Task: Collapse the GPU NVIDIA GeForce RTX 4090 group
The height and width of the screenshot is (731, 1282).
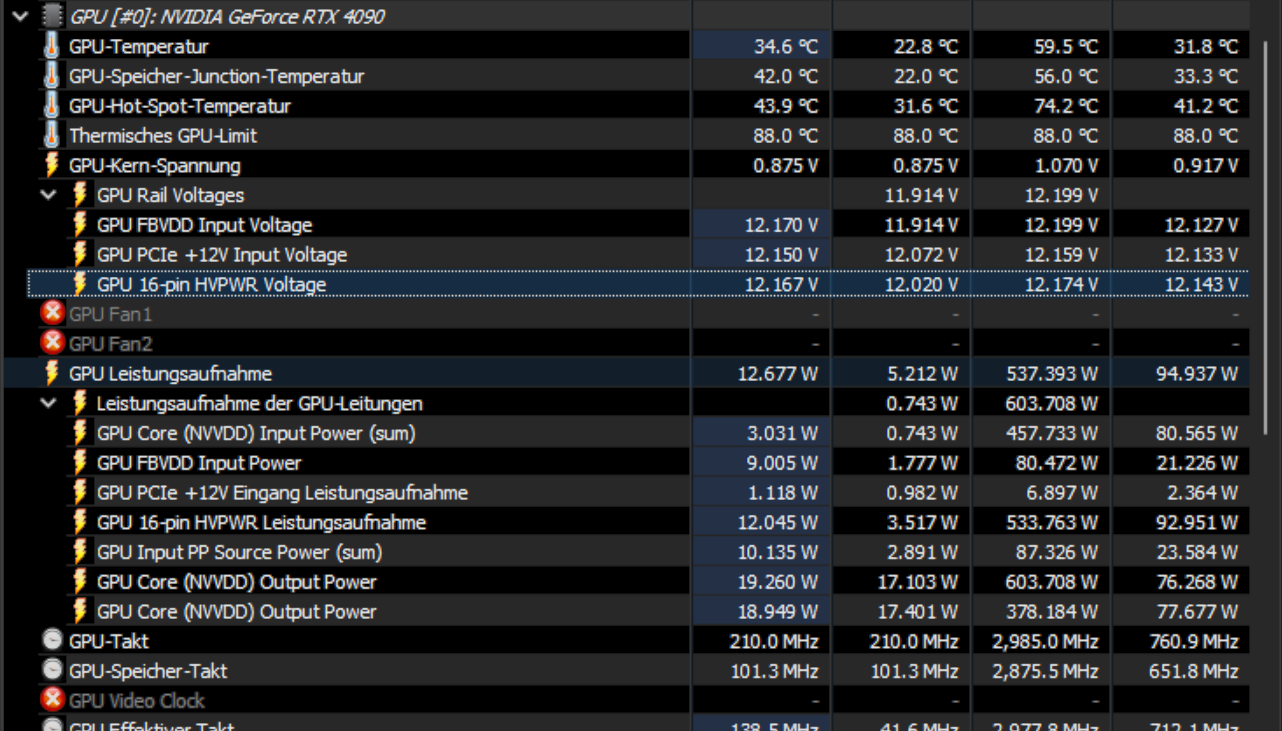Action: pyautogui.click(x=20, y=17)
